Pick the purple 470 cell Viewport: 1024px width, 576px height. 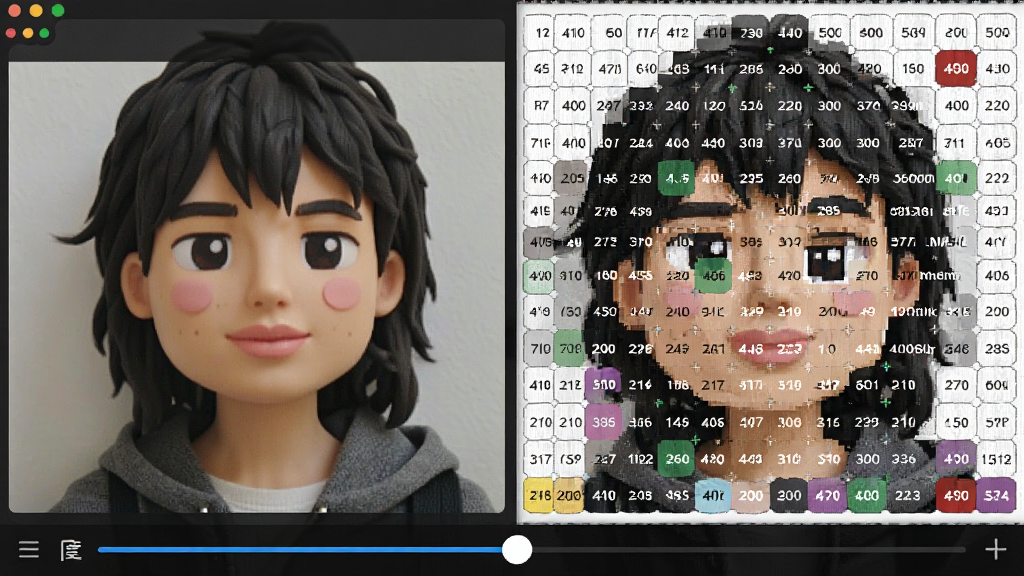click(x=827, y=496)
